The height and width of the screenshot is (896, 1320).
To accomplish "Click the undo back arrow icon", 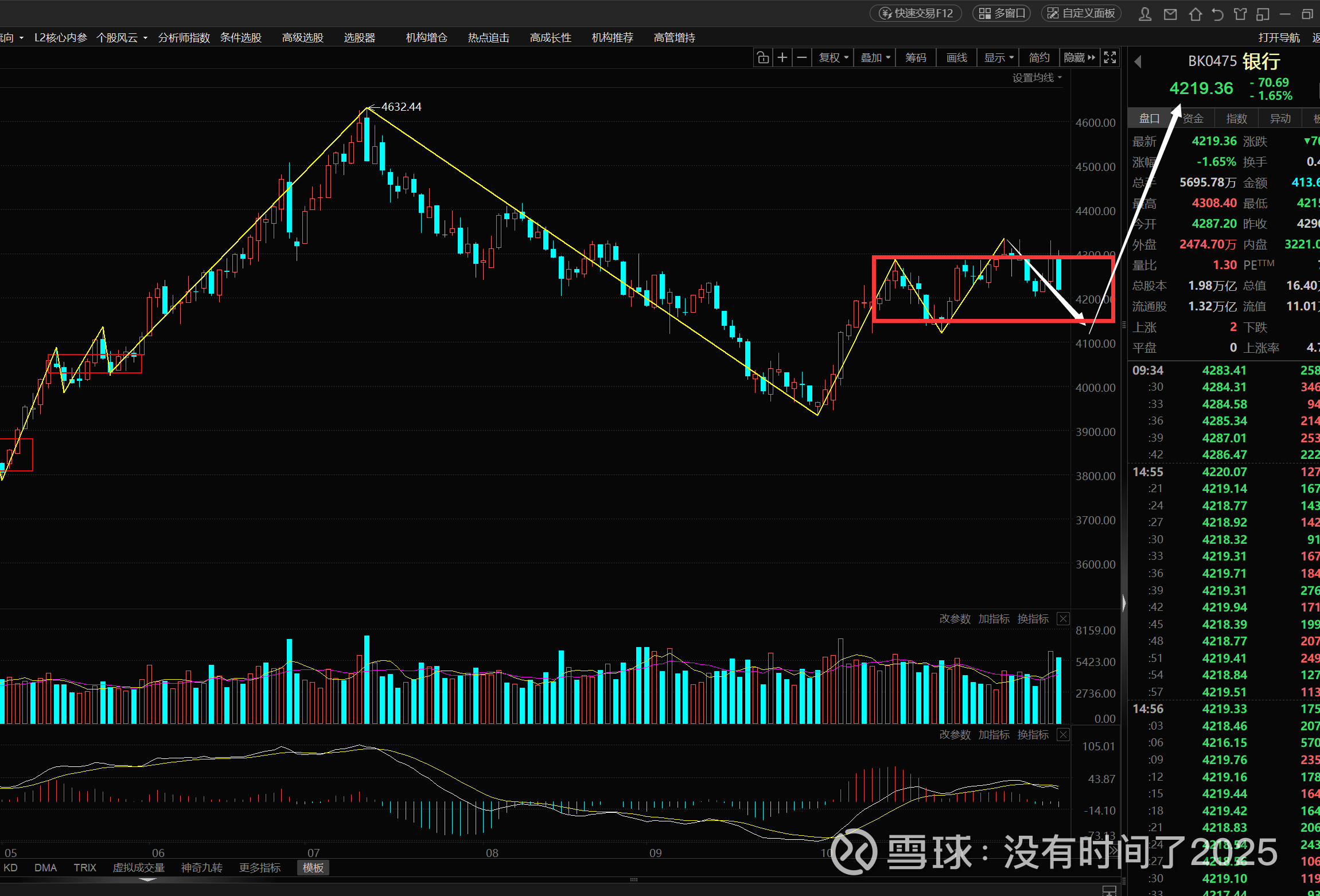I will 1217,14.
